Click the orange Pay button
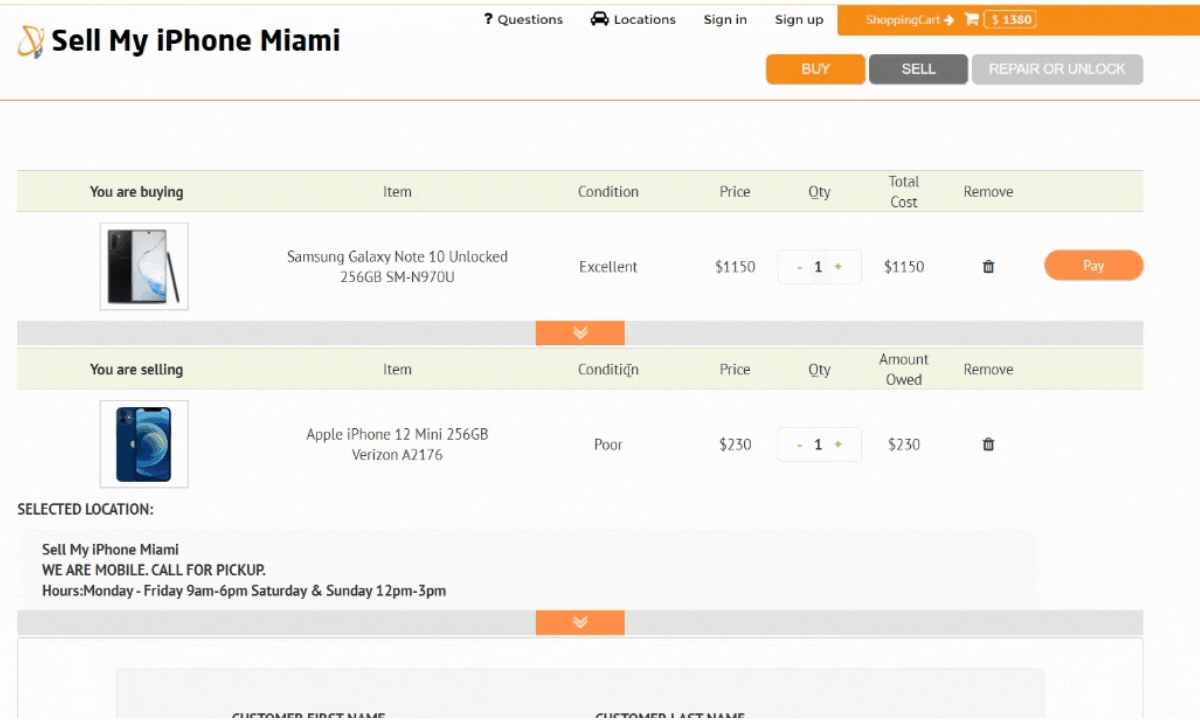The height and width of the screenshot is (720, 1200). 1094,266
